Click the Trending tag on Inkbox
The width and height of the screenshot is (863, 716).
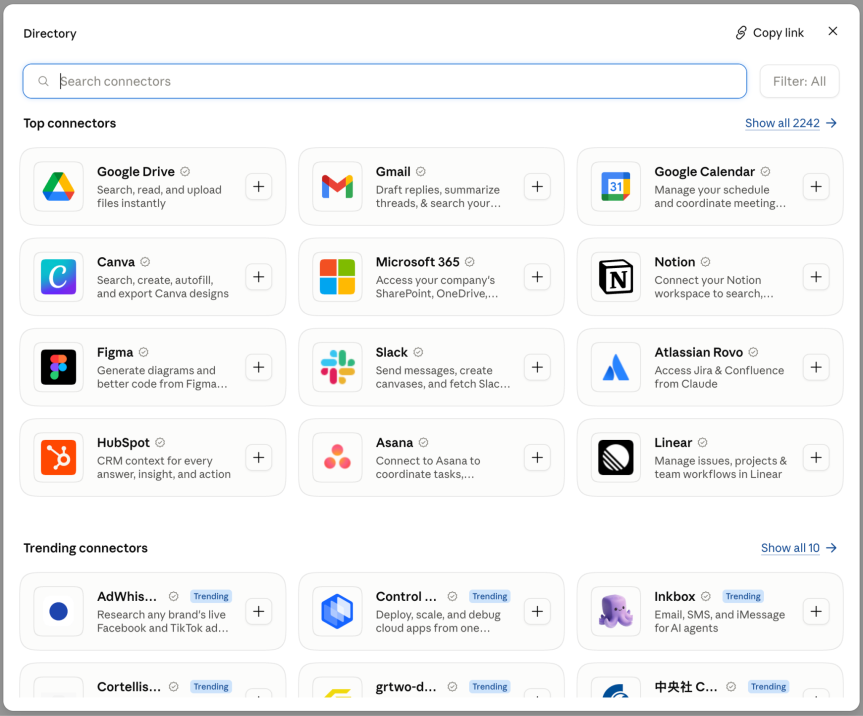(x=743, y=597)
